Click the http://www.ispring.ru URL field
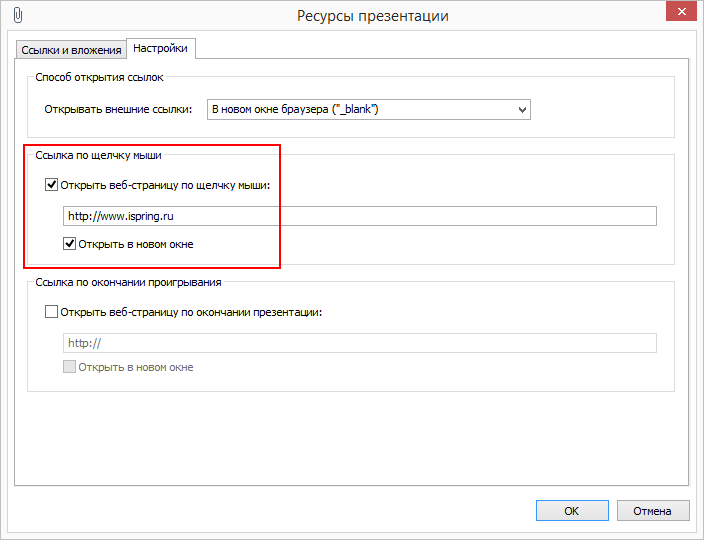704x540 pixels. pos(360,216)
